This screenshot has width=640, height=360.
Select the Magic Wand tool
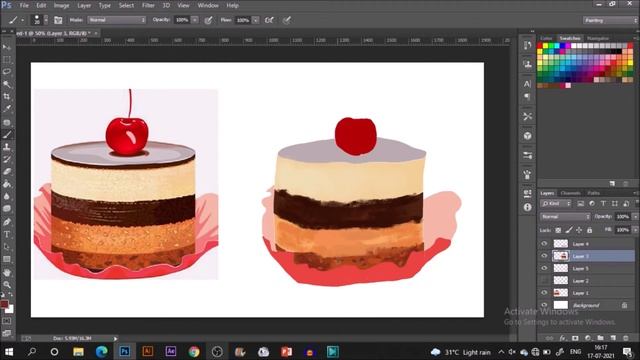point(7,84)
